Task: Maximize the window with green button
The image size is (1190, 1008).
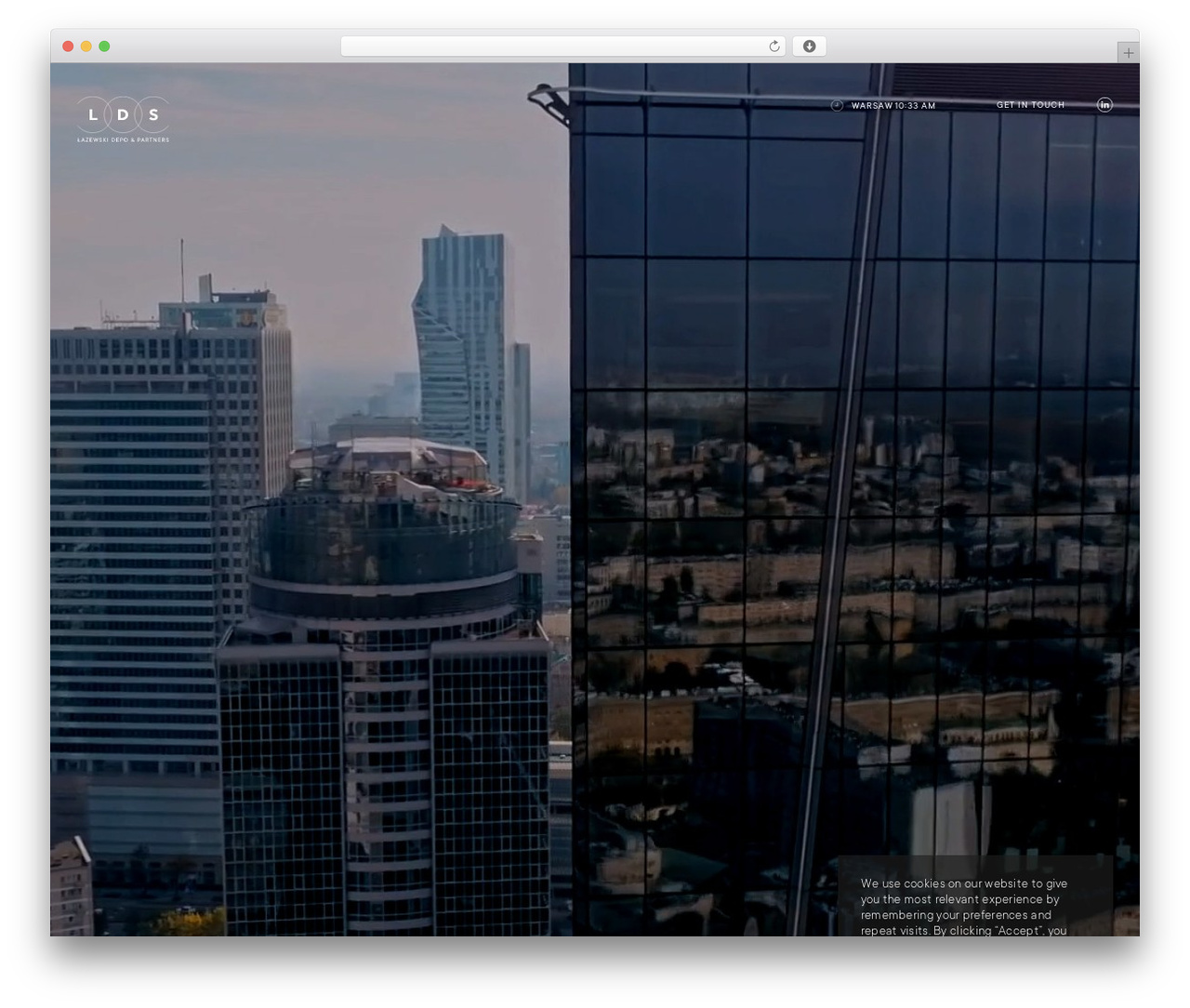Action: coord(104,46)
